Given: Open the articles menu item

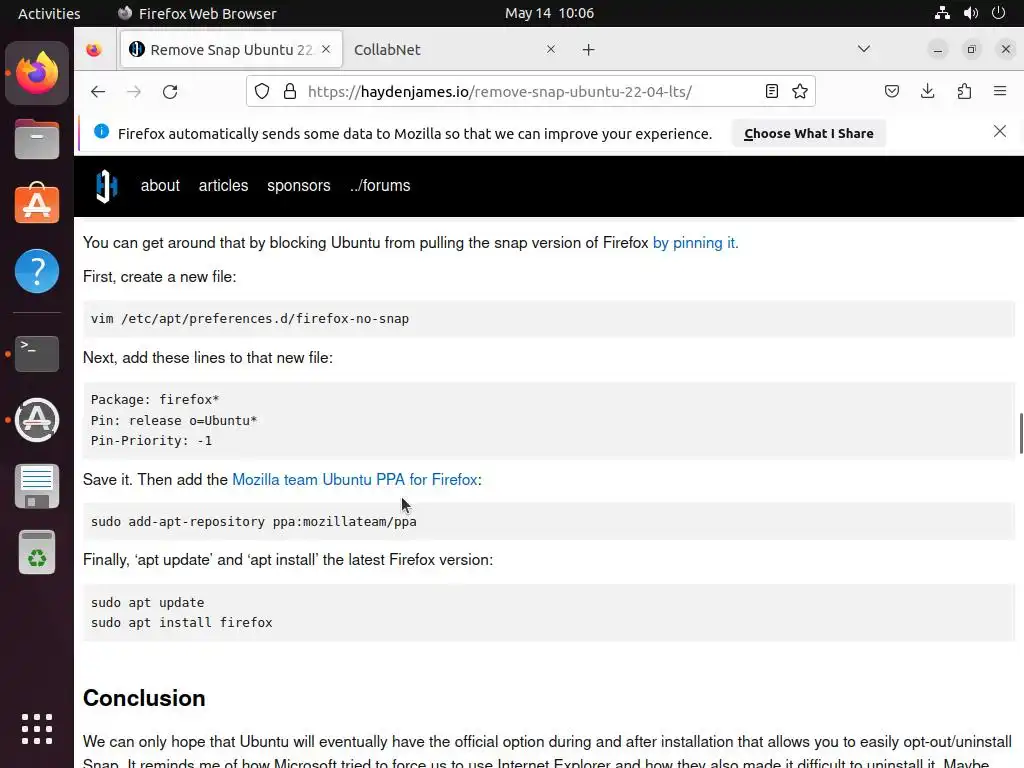Looking at the screenshot, I should click(223, 186).
